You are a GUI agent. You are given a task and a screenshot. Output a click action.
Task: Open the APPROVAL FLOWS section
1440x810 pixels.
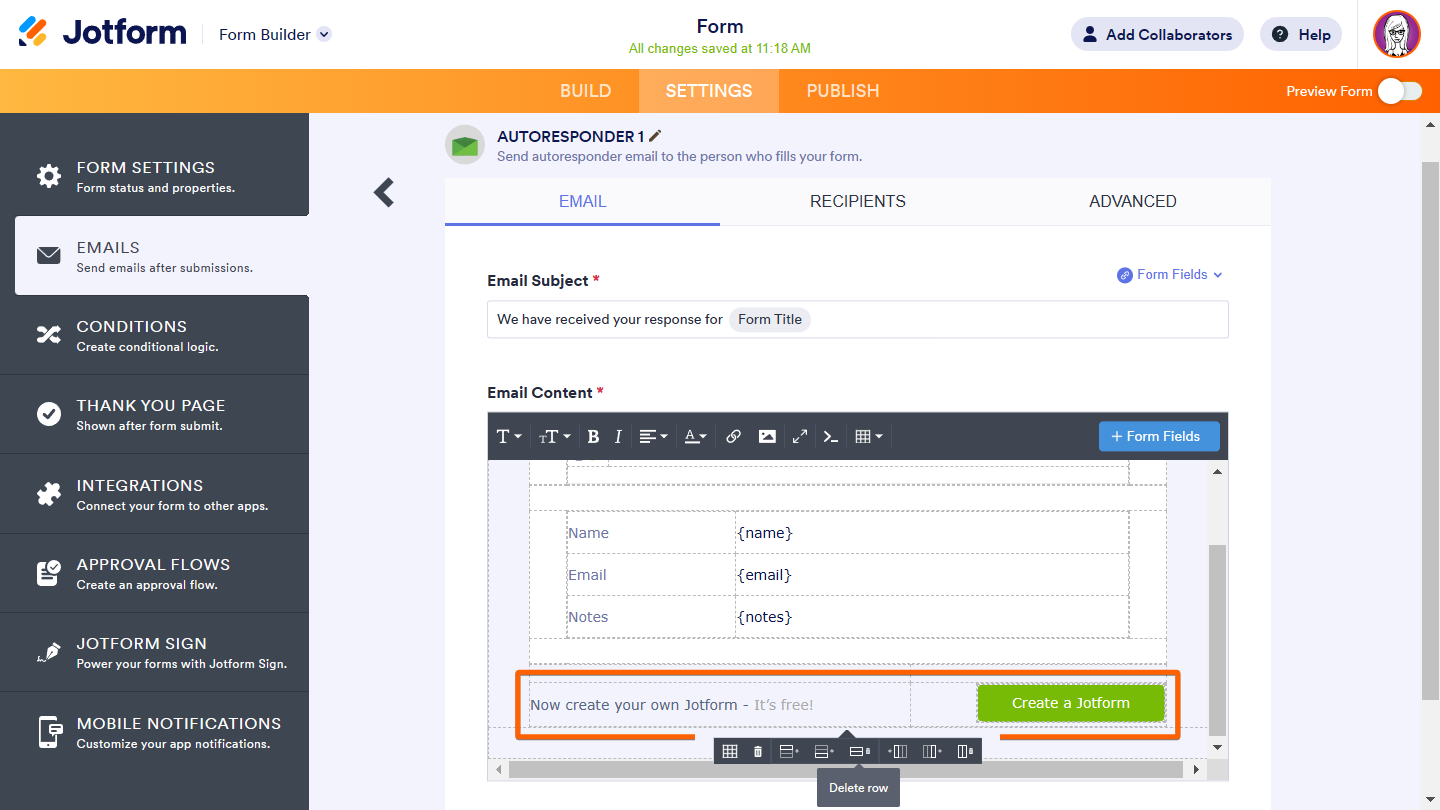pos(155,573)
